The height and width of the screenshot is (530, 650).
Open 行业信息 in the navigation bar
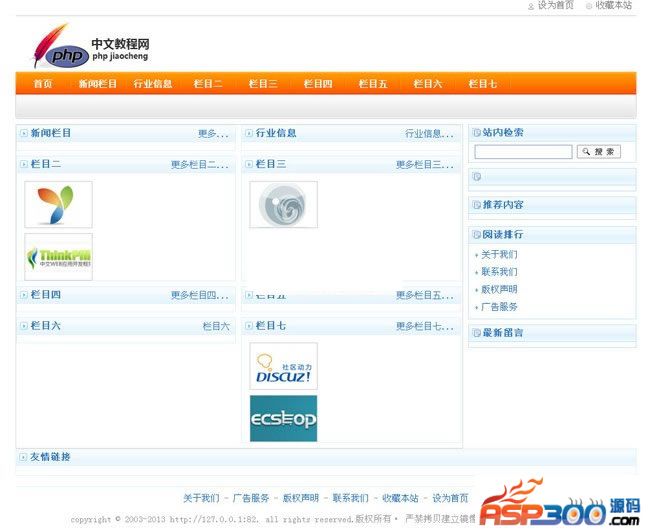(153, 84)
